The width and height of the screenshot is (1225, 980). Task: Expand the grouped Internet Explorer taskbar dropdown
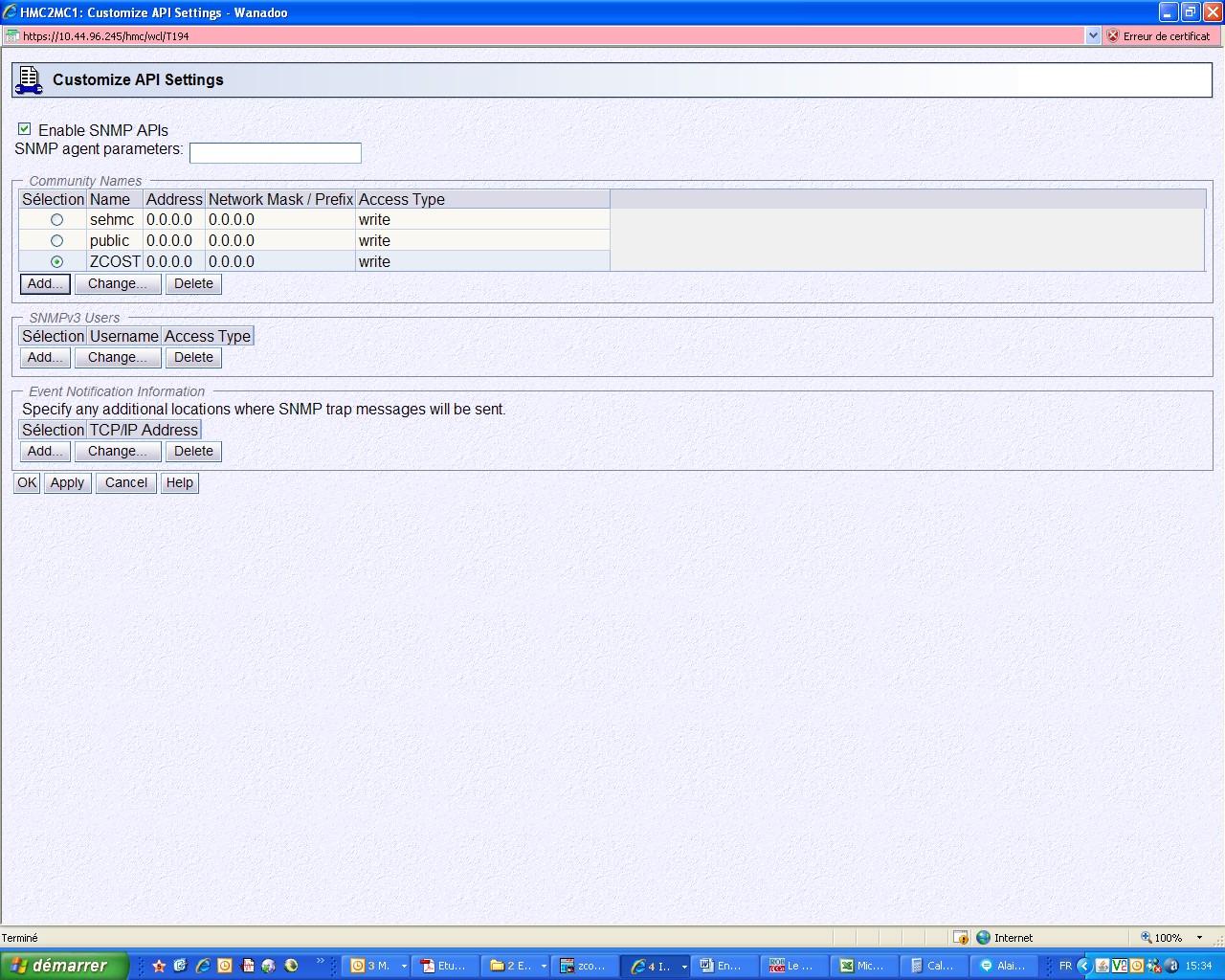tap(684, 967)
